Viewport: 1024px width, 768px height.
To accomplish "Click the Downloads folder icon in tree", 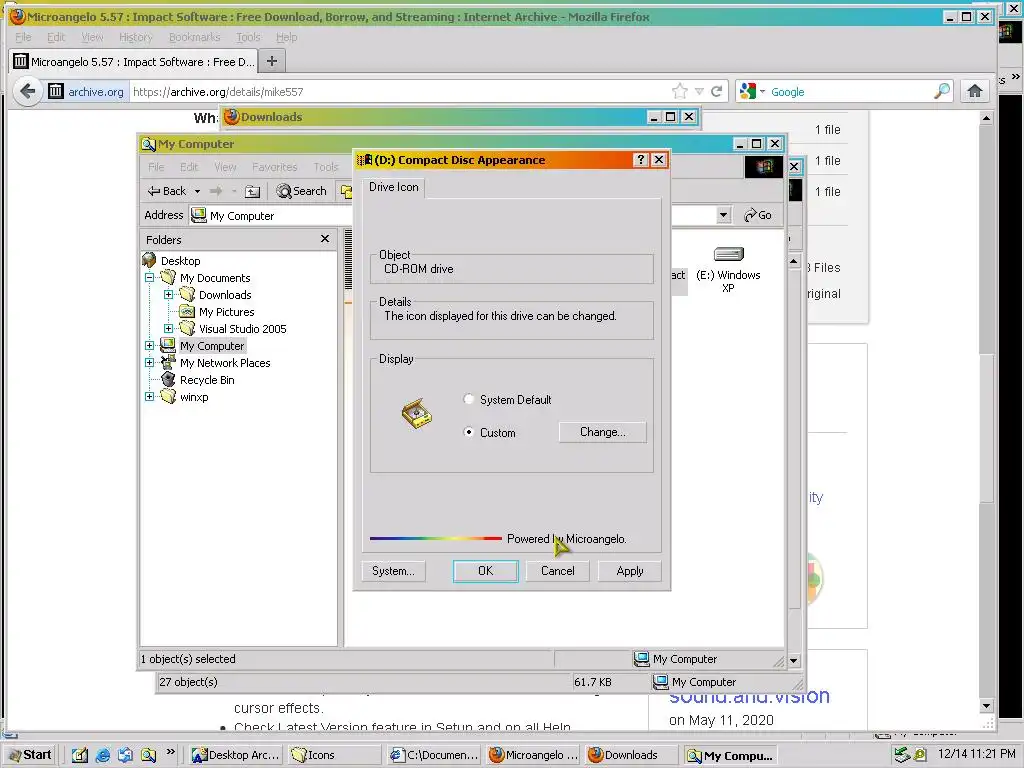I will point(187,294).
